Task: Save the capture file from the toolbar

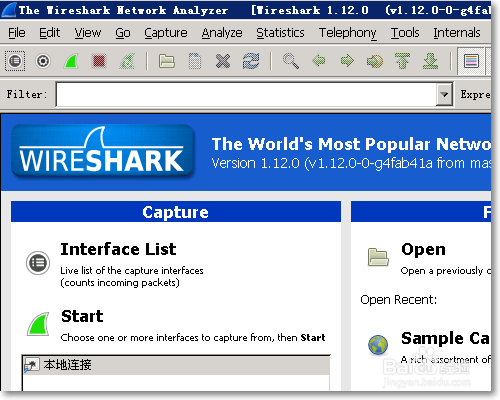Action: [195, 61]
